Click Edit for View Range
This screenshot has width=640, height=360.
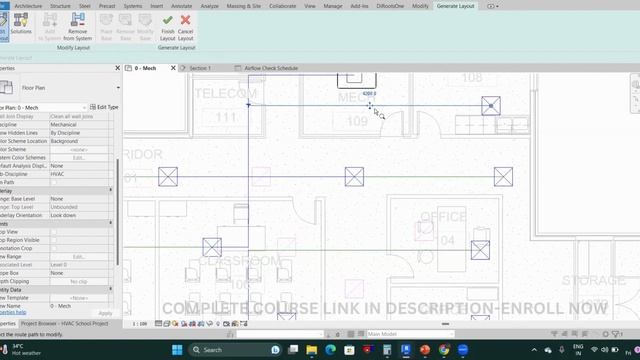tap(78, 257)
